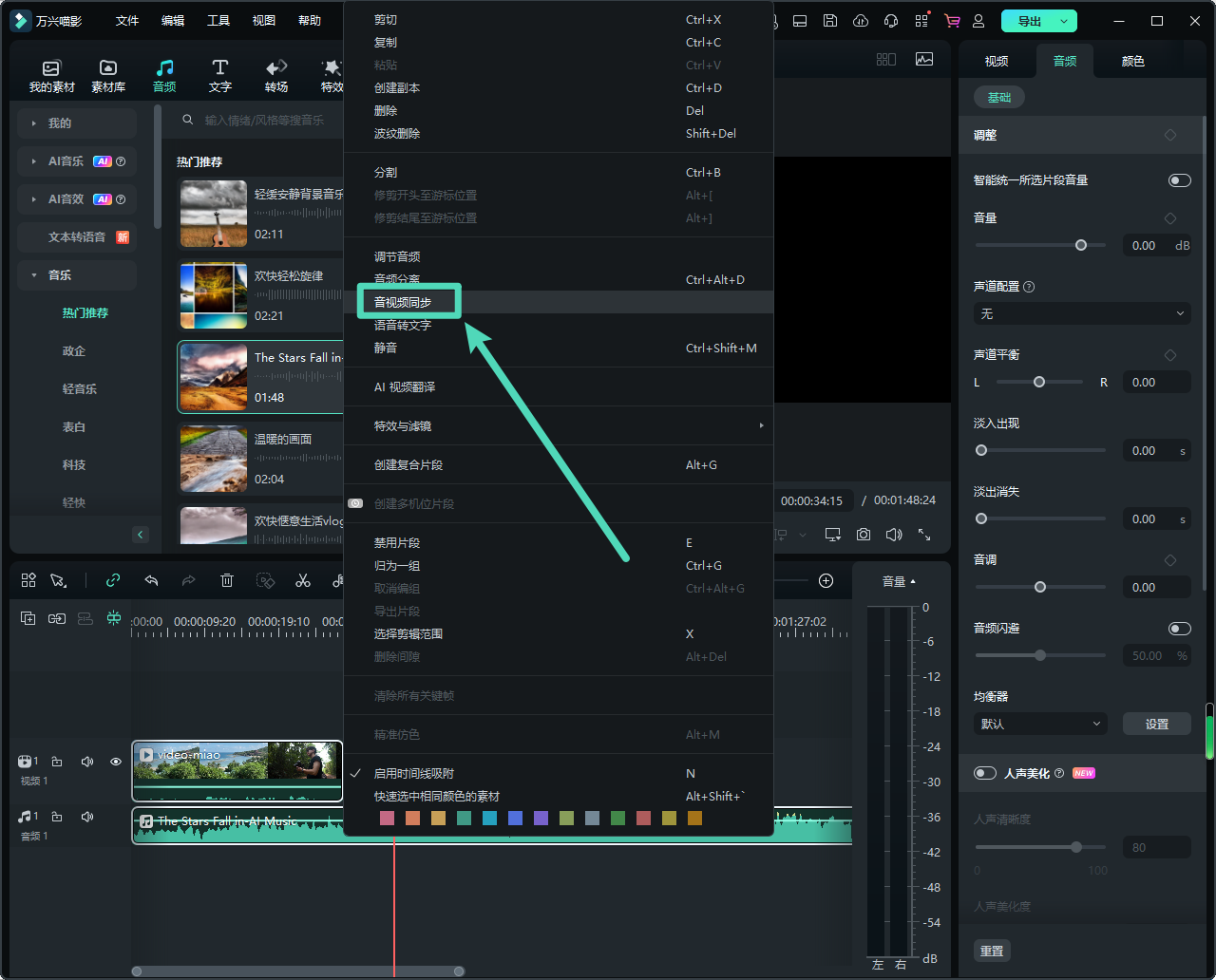Select 音视频同步 in the context menu
1216x980 pixels.
(x=403, y=302)
